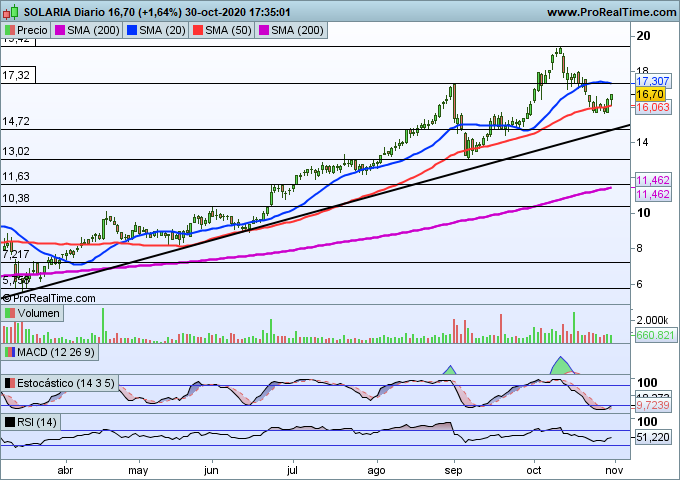Viewport: 680px width, 480px height.
Task: Click the RSI indicator icon
Action: tap(10, 422)
